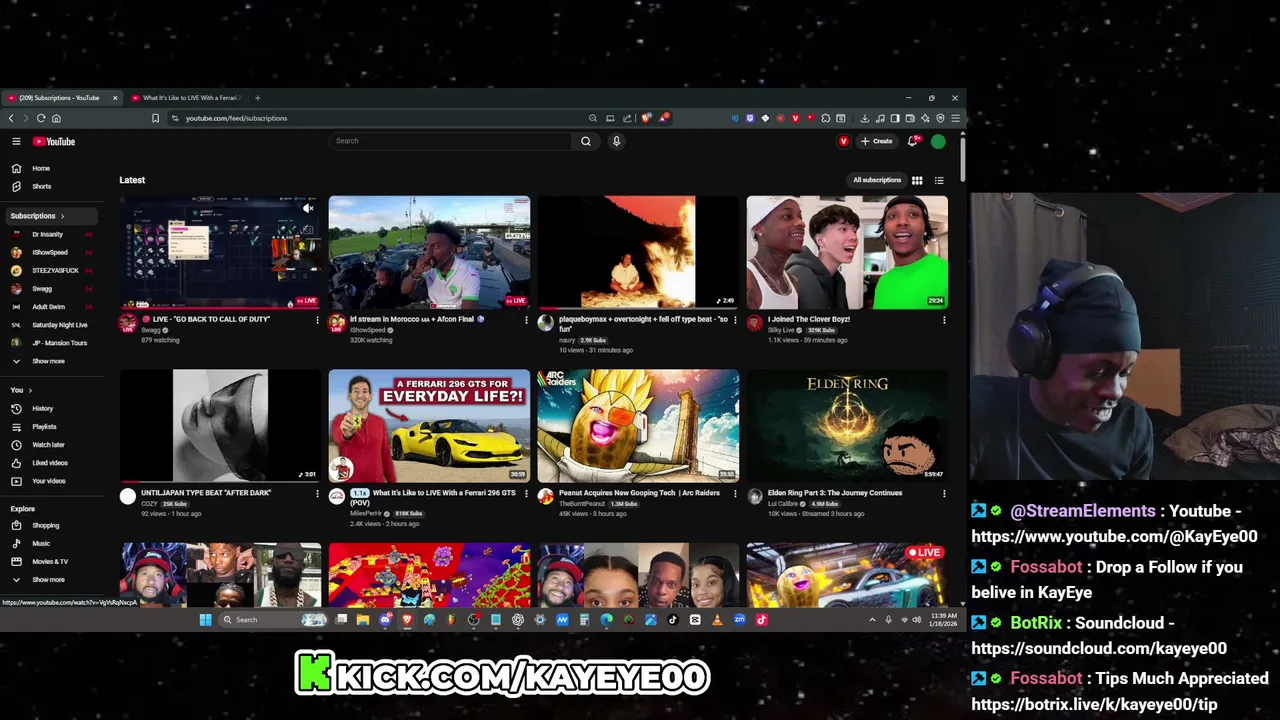The height and width of the screenshot is (720, 1280).
Task: Open File Explorer from the taskbar
Action: (x=363, y=620)
